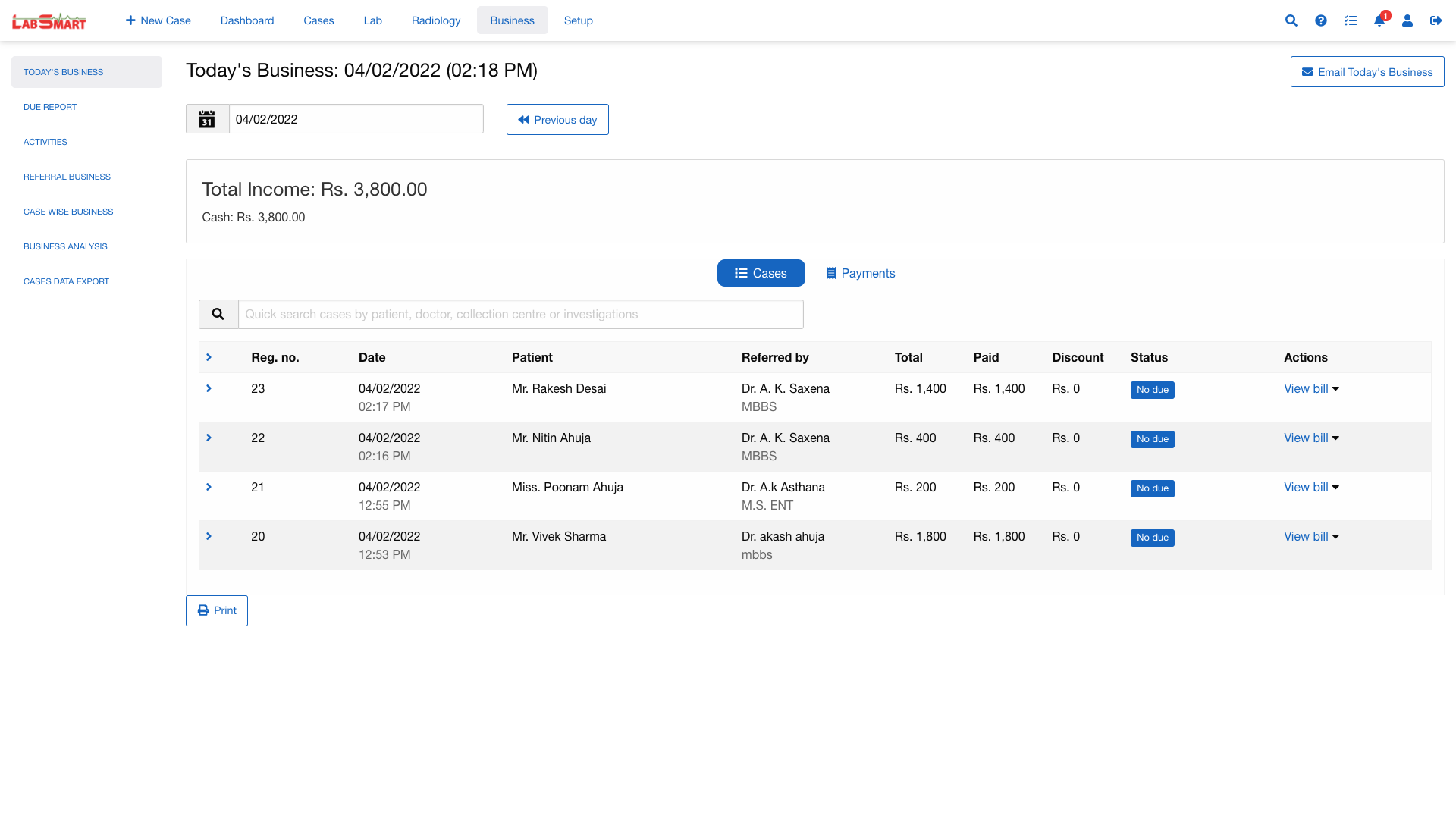Click the task list icon in the top bar
The width and height of the screenshot is (1456, 819).
[x=1351, y=20]
